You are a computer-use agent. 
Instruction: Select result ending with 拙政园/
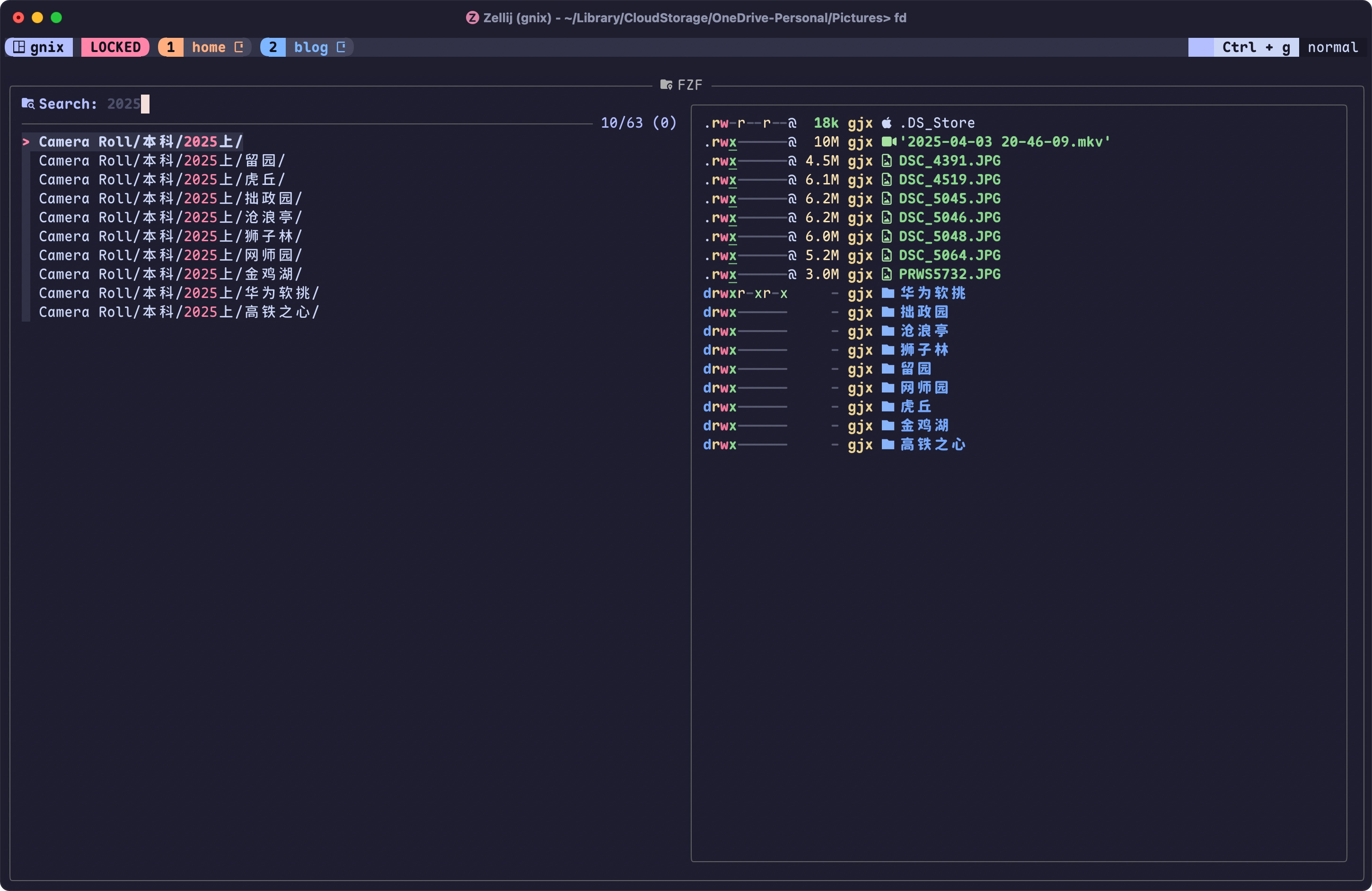click(x=170, y=199)
